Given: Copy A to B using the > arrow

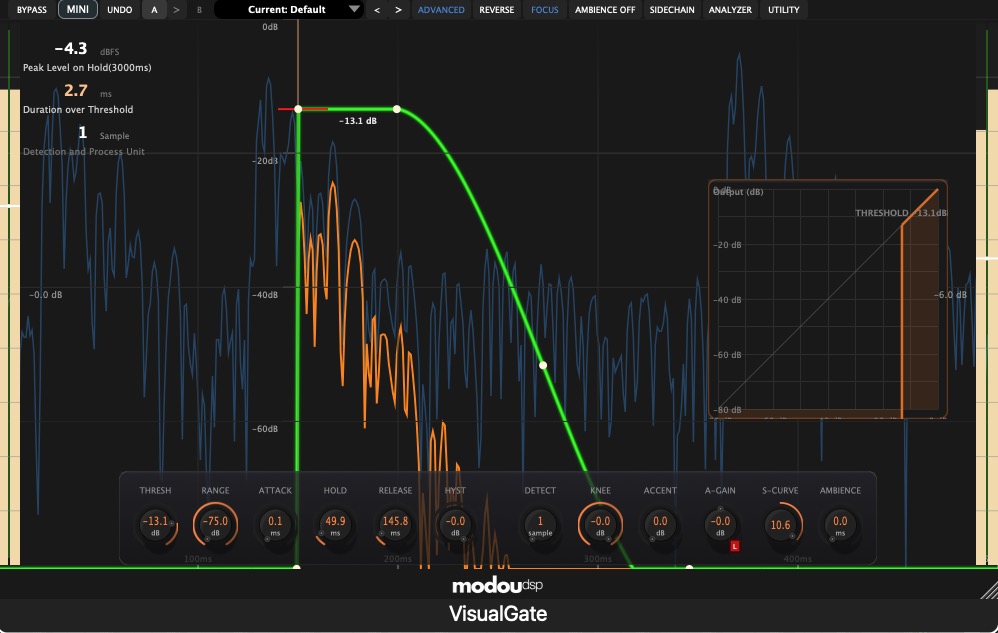Looking at the screenshot, I should (x=176, y=10).
